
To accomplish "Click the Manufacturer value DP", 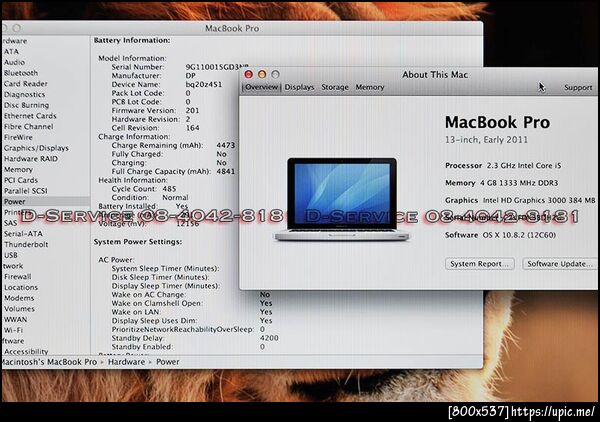I will [191, 76].
